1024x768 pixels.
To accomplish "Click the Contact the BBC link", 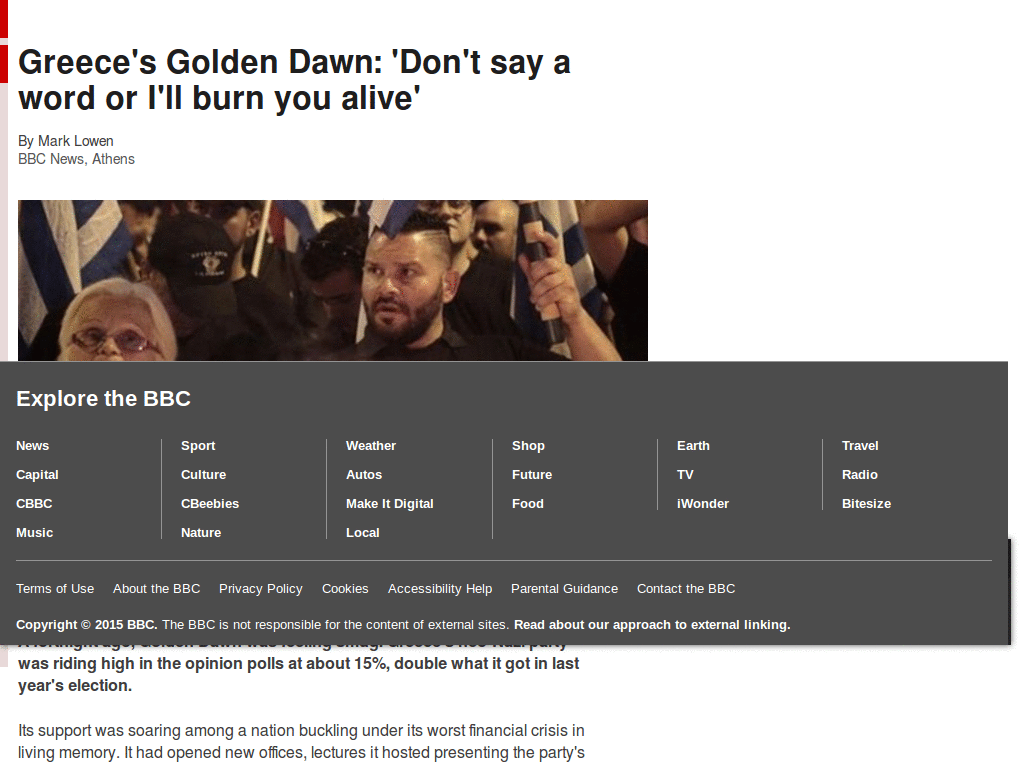I will click(686, 589).
